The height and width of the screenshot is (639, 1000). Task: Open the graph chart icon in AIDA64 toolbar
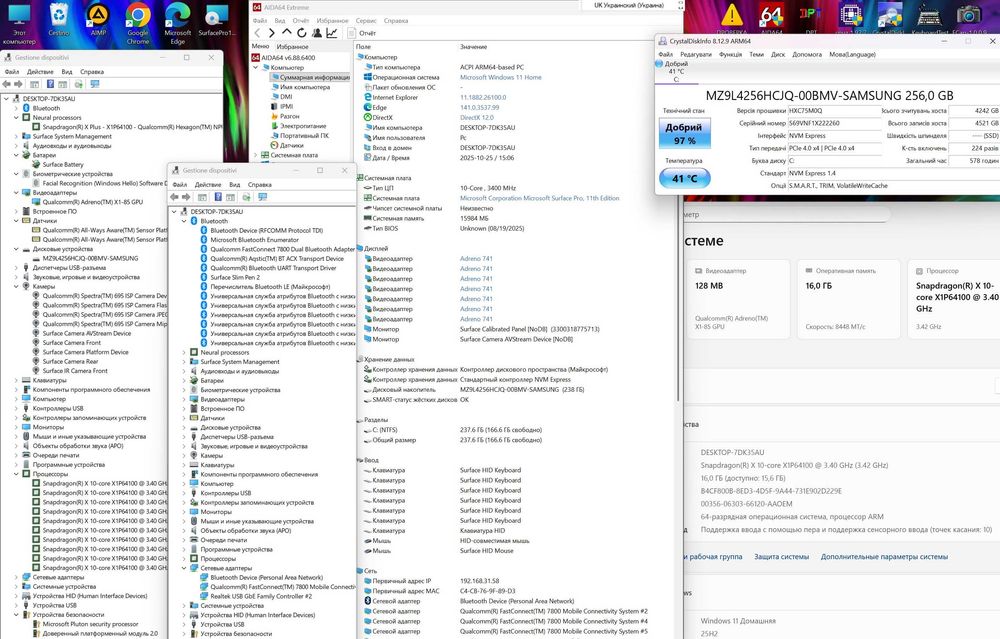coord(332,33)
